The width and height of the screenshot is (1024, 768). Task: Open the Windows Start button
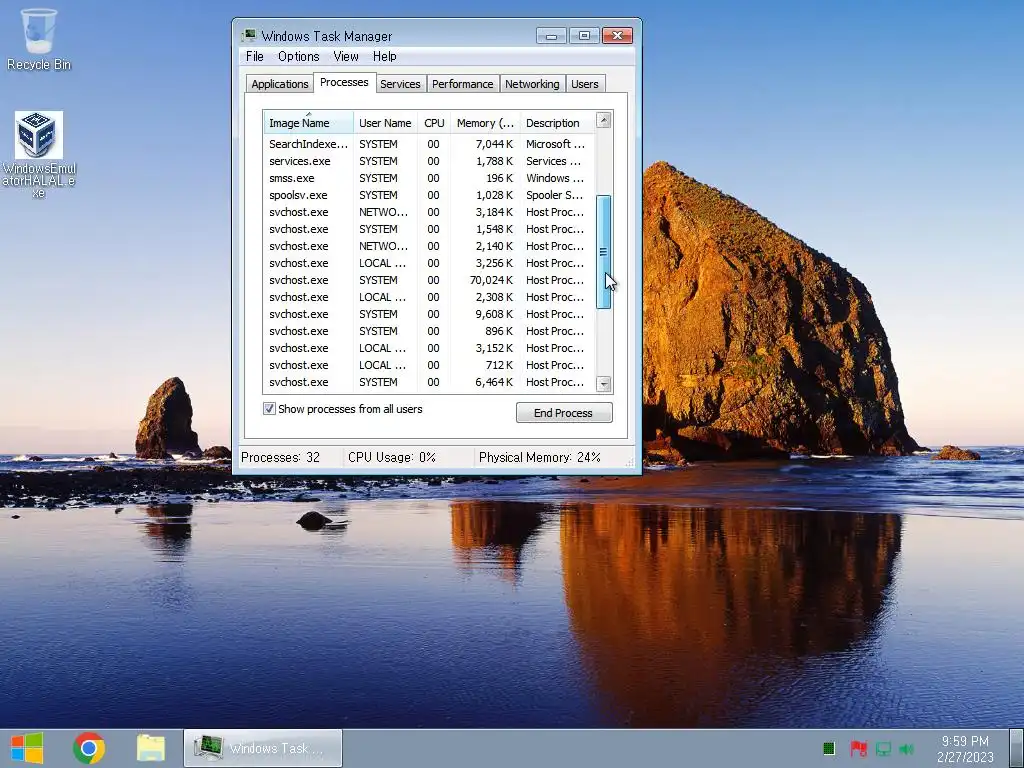[27, 748]
